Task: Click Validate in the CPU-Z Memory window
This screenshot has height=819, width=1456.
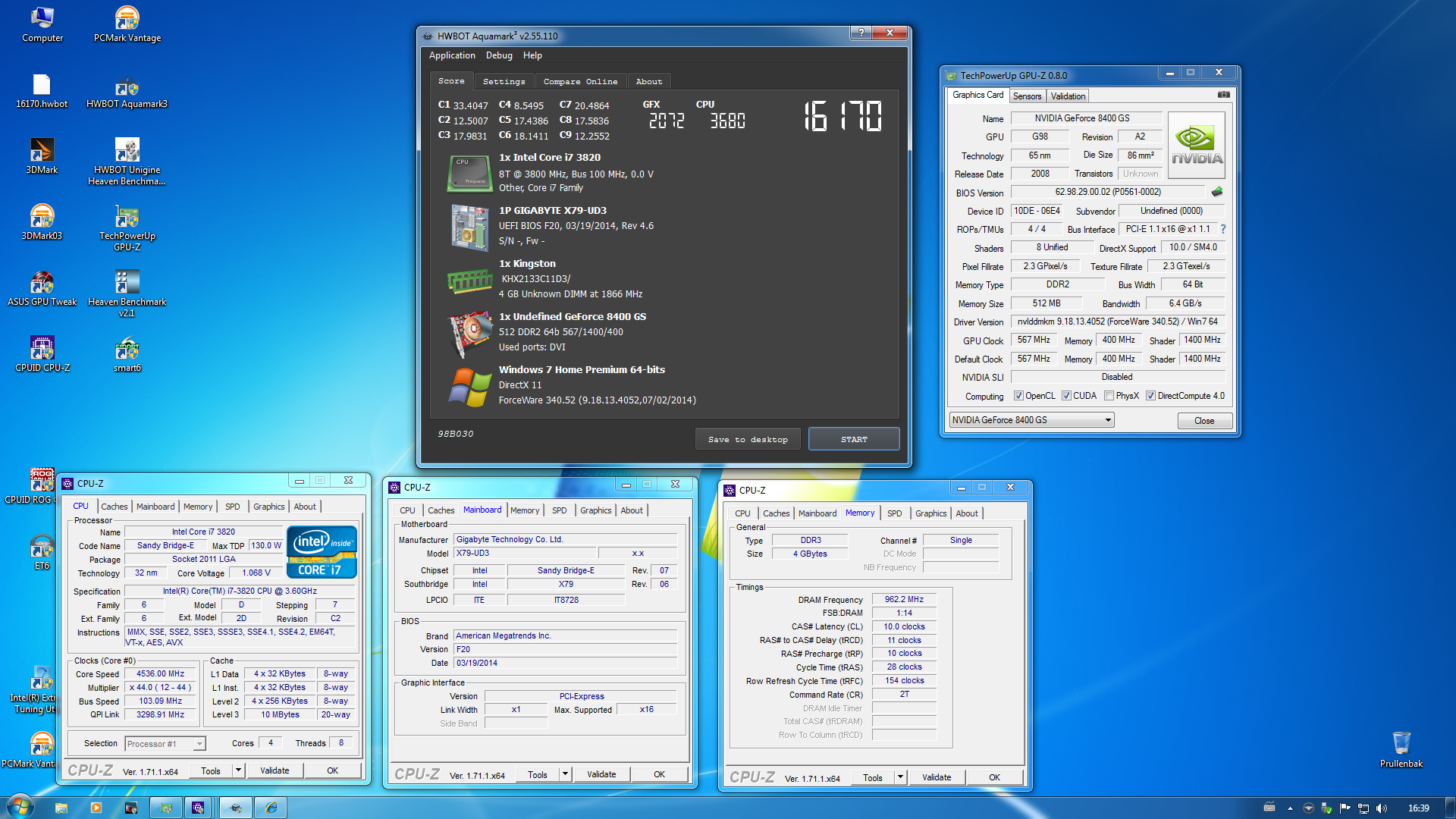Action: pos(937,777)
